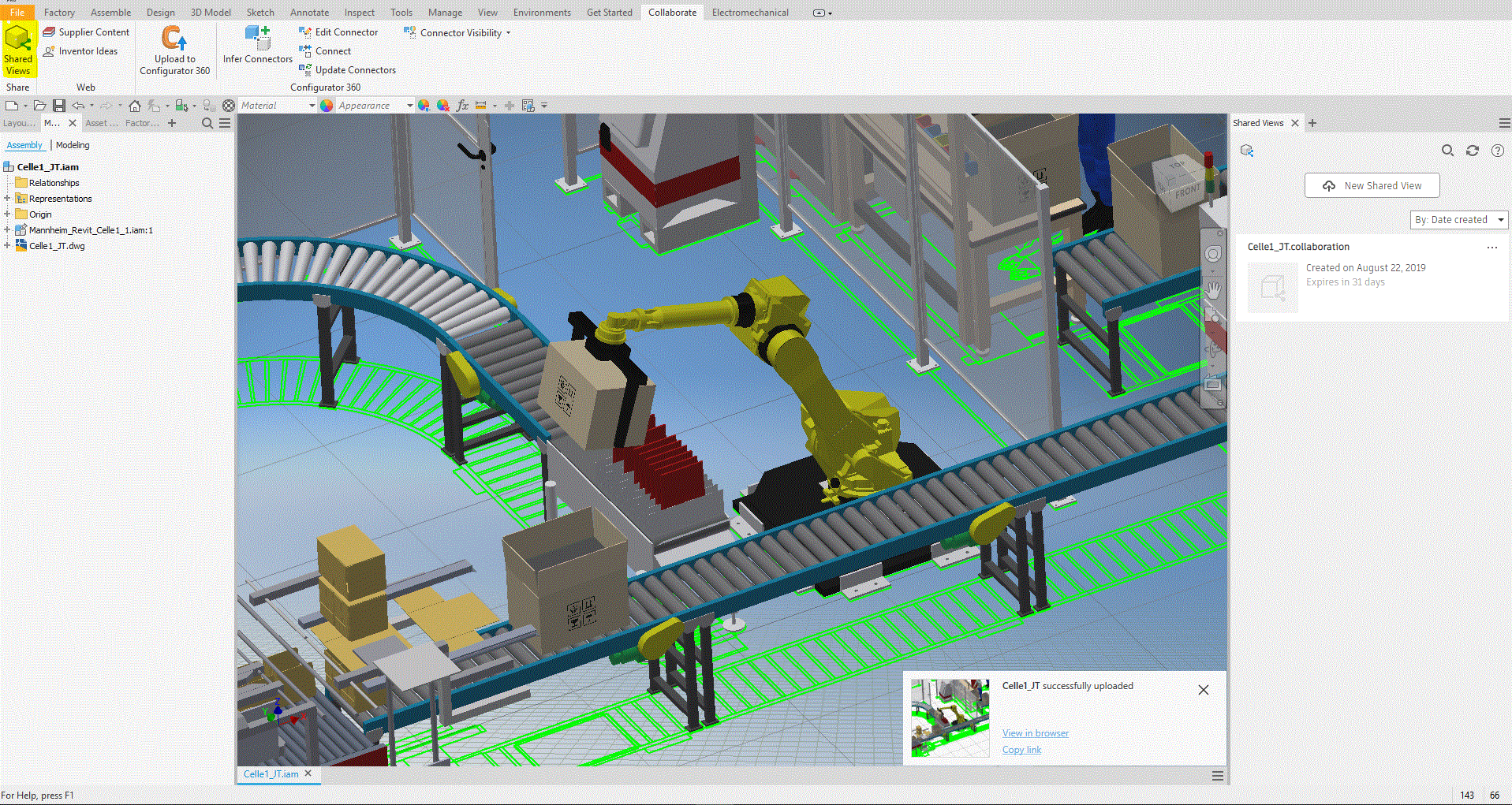Refresh the Shared Views list

click(1472, 150)
